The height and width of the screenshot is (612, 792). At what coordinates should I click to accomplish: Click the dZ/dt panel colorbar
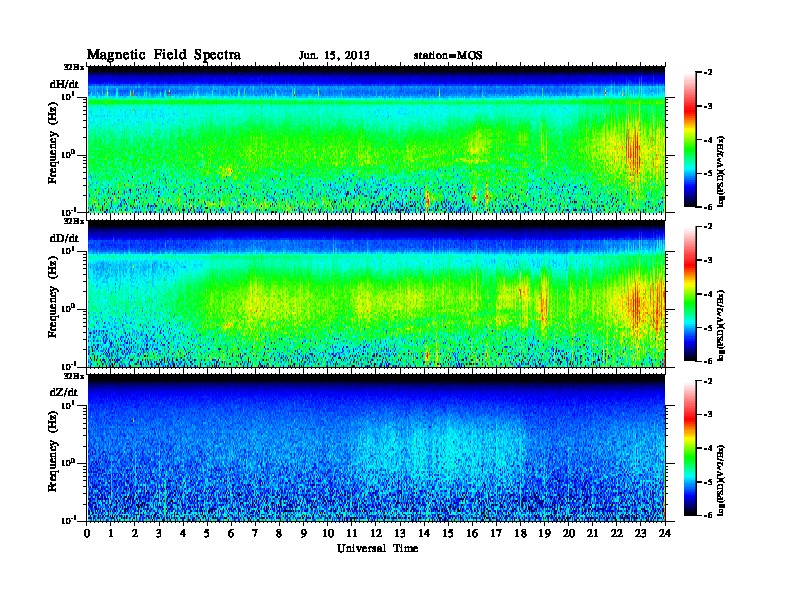coord(690,448)
